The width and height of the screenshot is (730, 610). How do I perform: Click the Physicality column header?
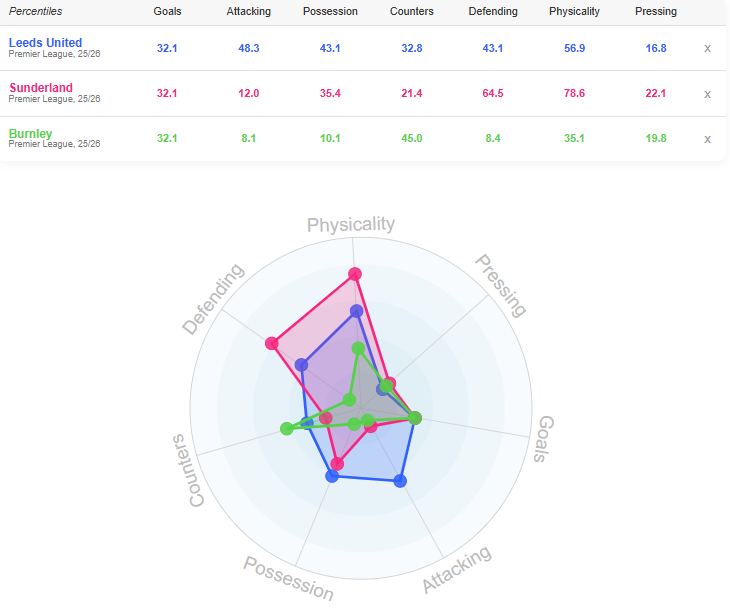click(575, 12)
